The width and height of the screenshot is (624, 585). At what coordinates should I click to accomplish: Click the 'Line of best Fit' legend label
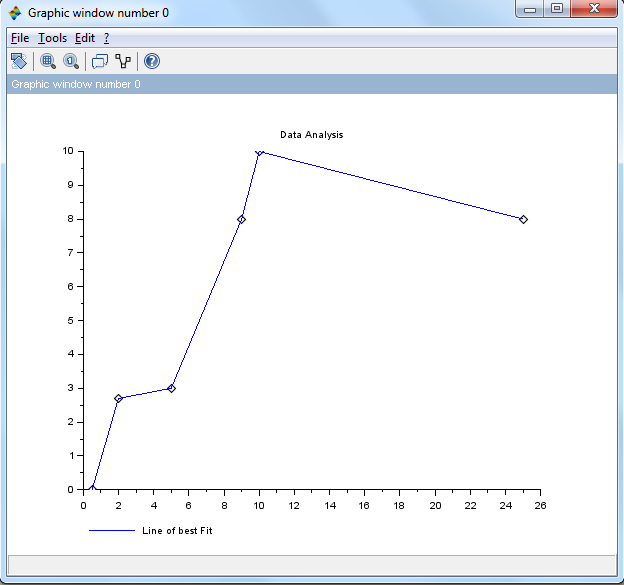coord(177,530)
